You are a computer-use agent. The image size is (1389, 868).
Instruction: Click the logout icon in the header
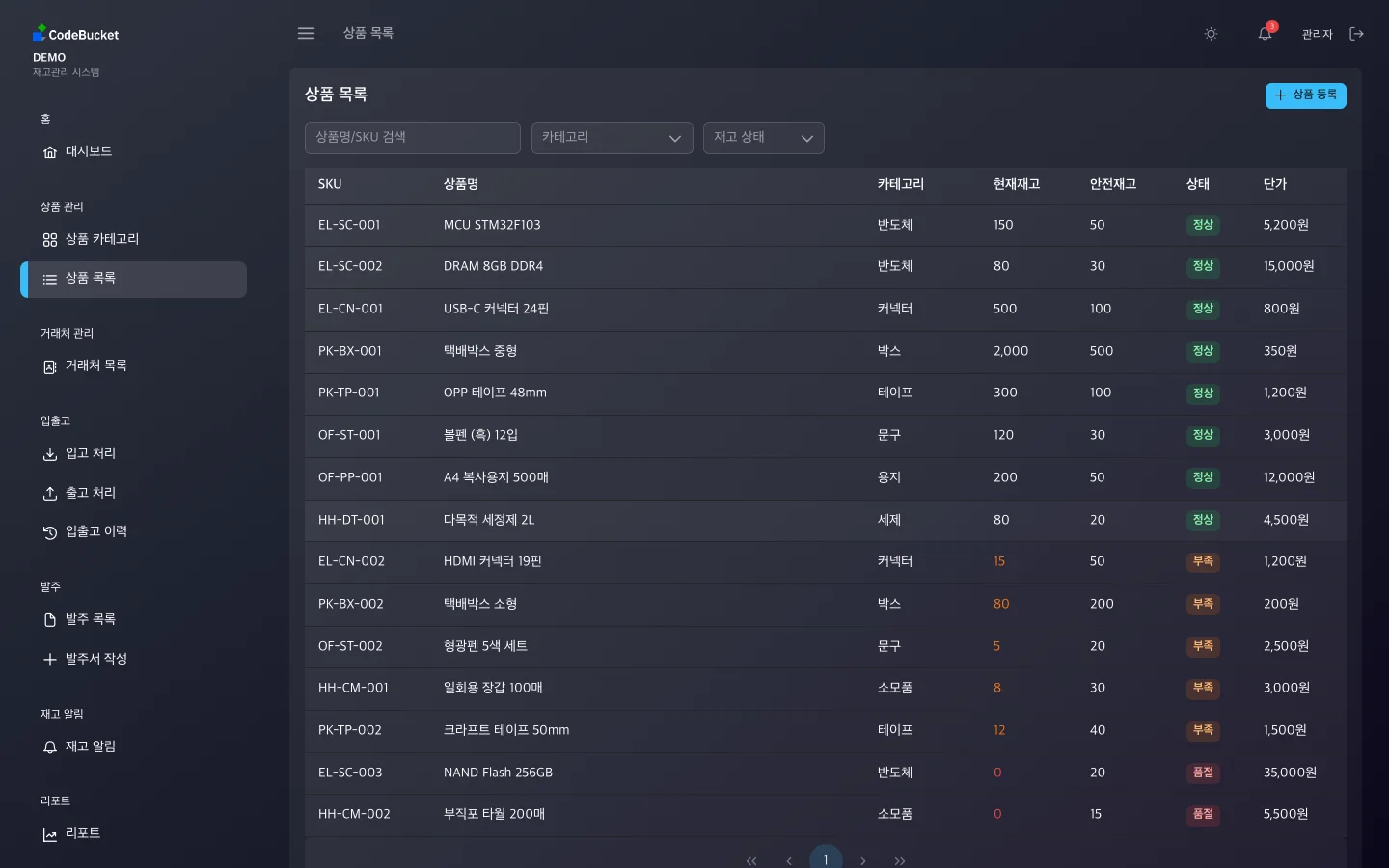(x=1357, y=33)
